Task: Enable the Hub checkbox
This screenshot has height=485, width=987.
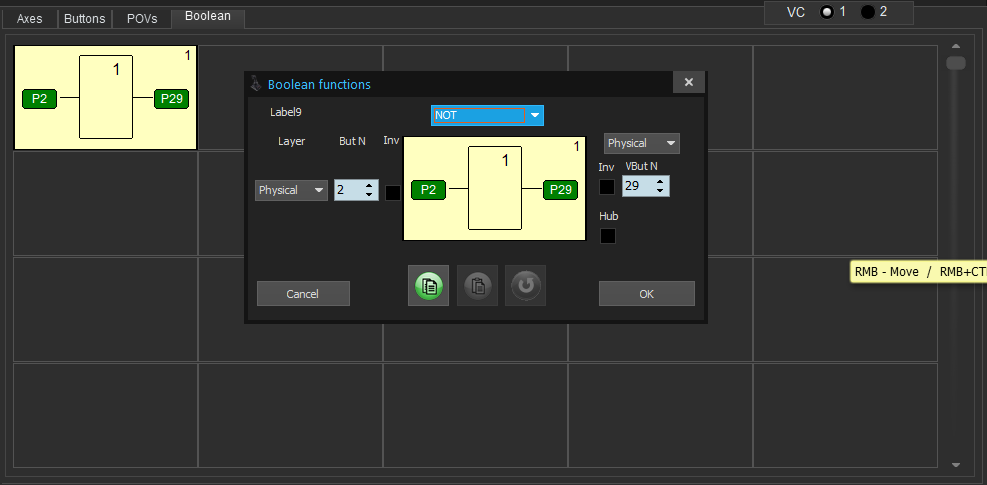Action: click(607, 236)
